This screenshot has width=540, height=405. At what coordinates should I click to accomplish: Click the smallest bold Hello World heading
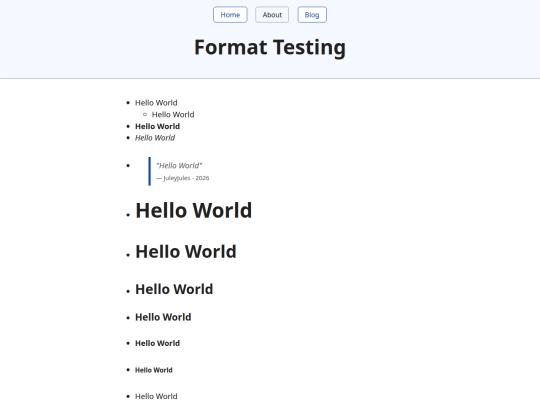click(154, 370)
